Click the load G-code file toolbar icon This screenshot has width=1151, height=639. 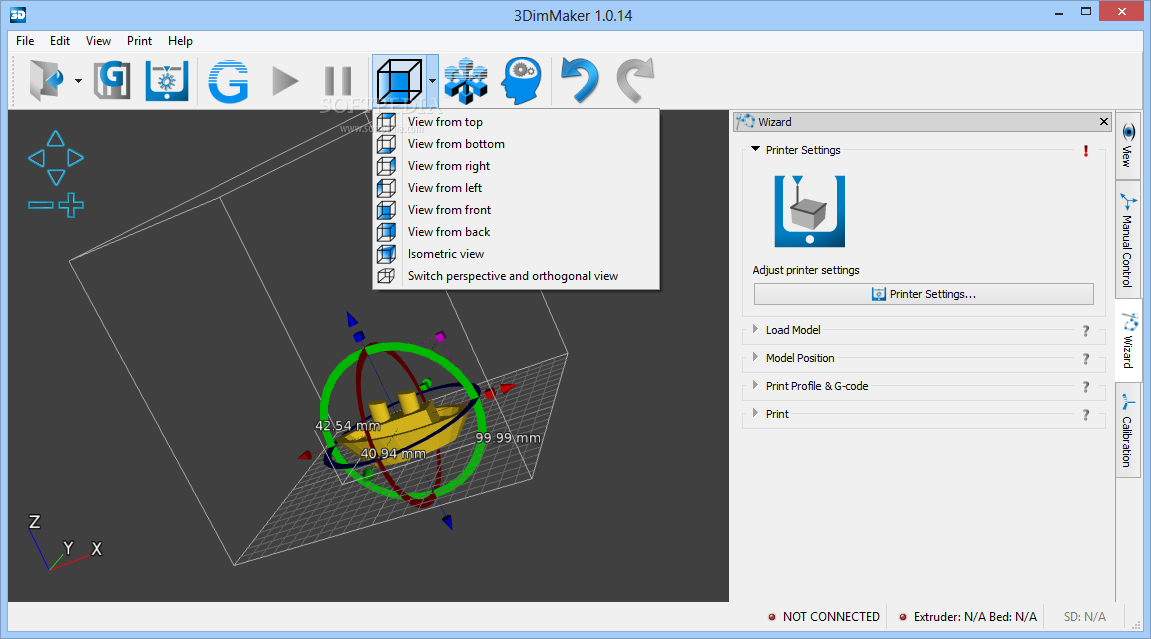[112, 80]
